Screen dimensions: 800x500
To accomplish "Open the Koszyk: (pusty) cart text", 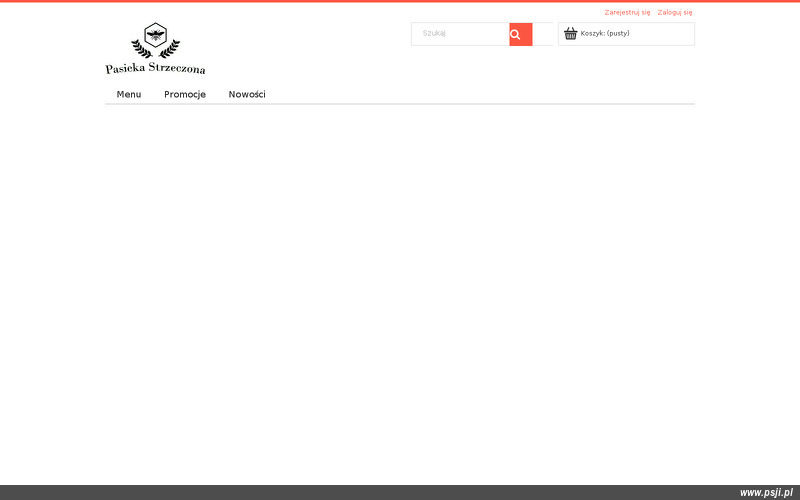I will point(605,34).
